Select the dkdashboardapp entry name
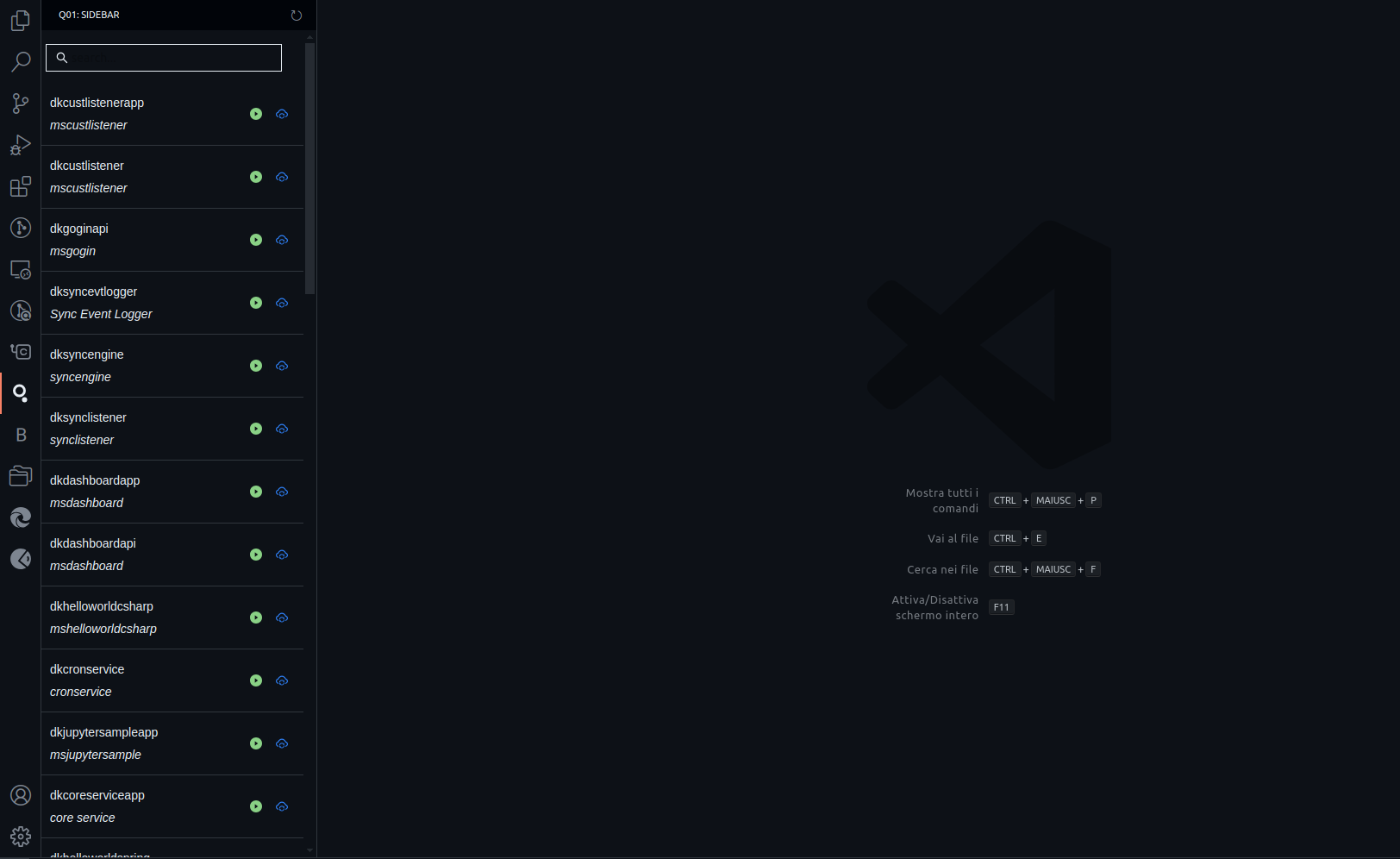Image resolution: width=1400 pixels, height=859 pixels. pos(95,480)
